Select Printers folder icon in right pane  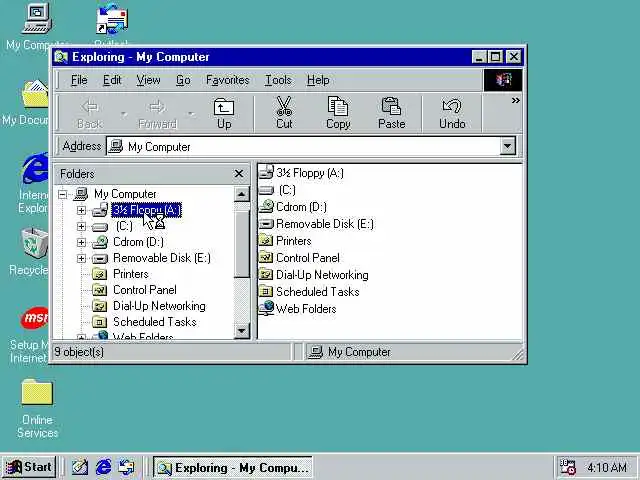tap(266, 240)
